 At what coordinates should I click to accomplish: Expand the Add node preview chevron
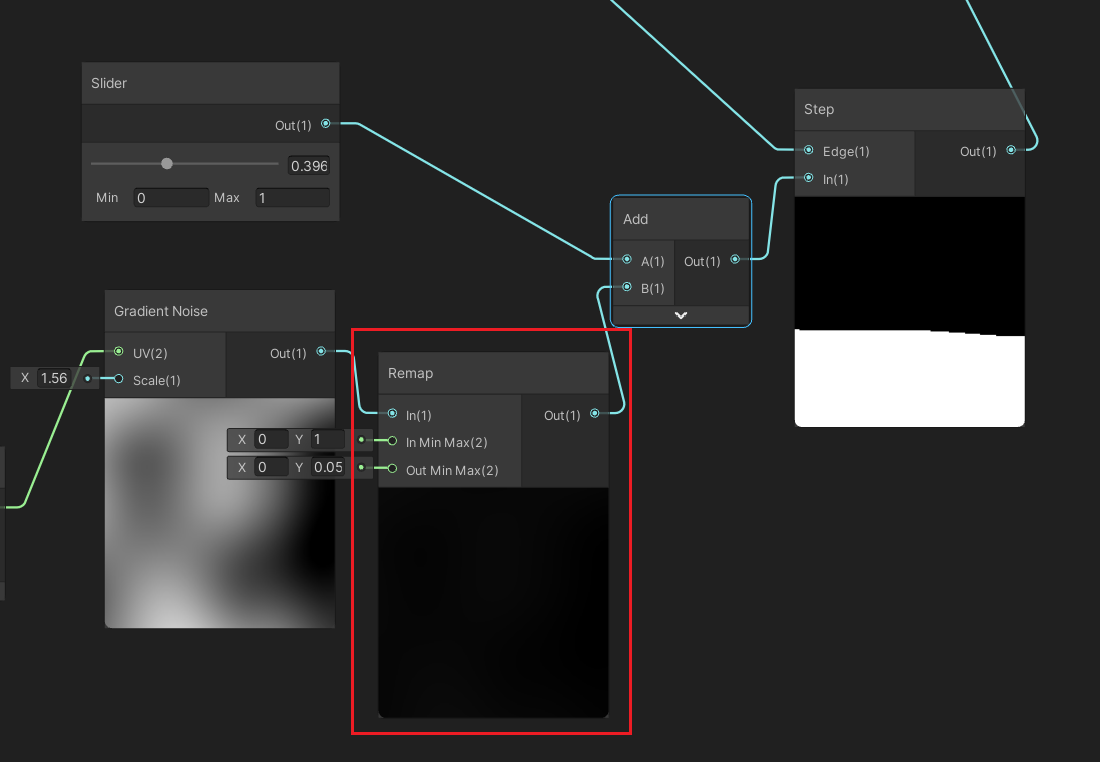pos(680,316)
